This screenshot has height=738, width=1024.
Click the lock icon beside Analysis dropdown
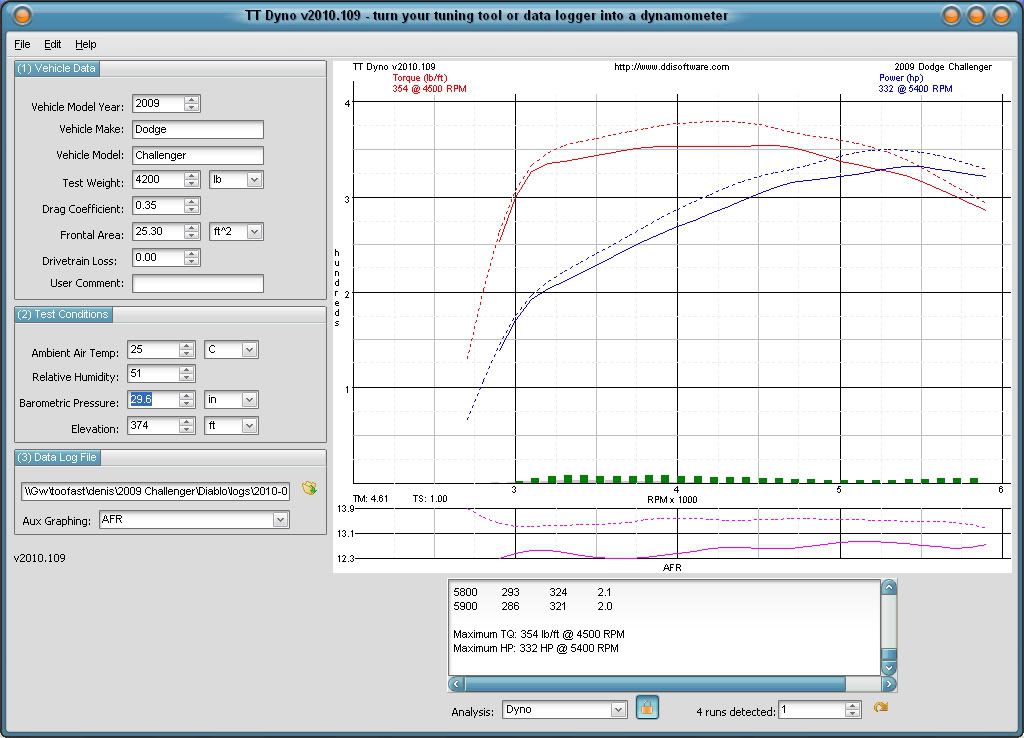point(647,709)
